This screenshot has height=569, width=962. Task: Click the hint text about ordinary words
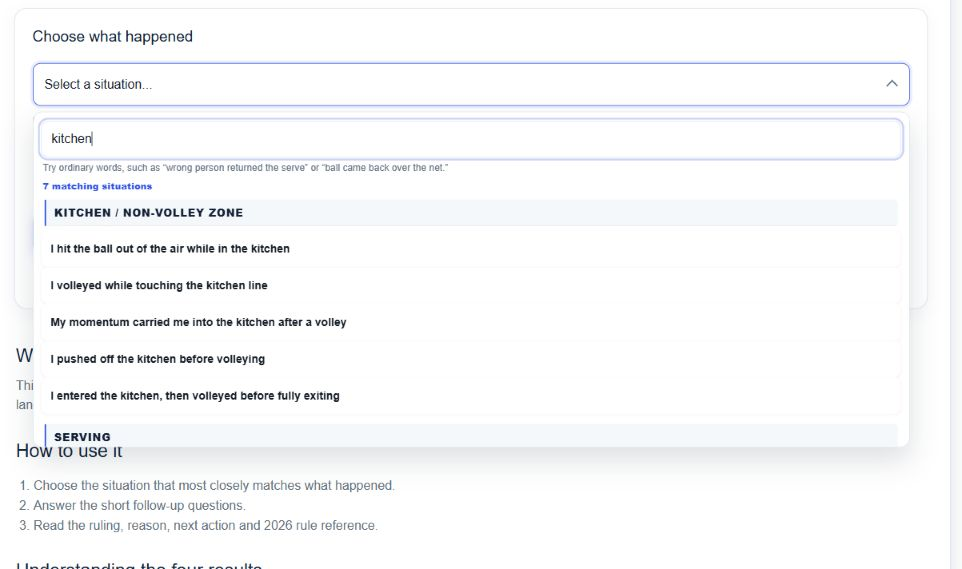[x=245, y=168]
